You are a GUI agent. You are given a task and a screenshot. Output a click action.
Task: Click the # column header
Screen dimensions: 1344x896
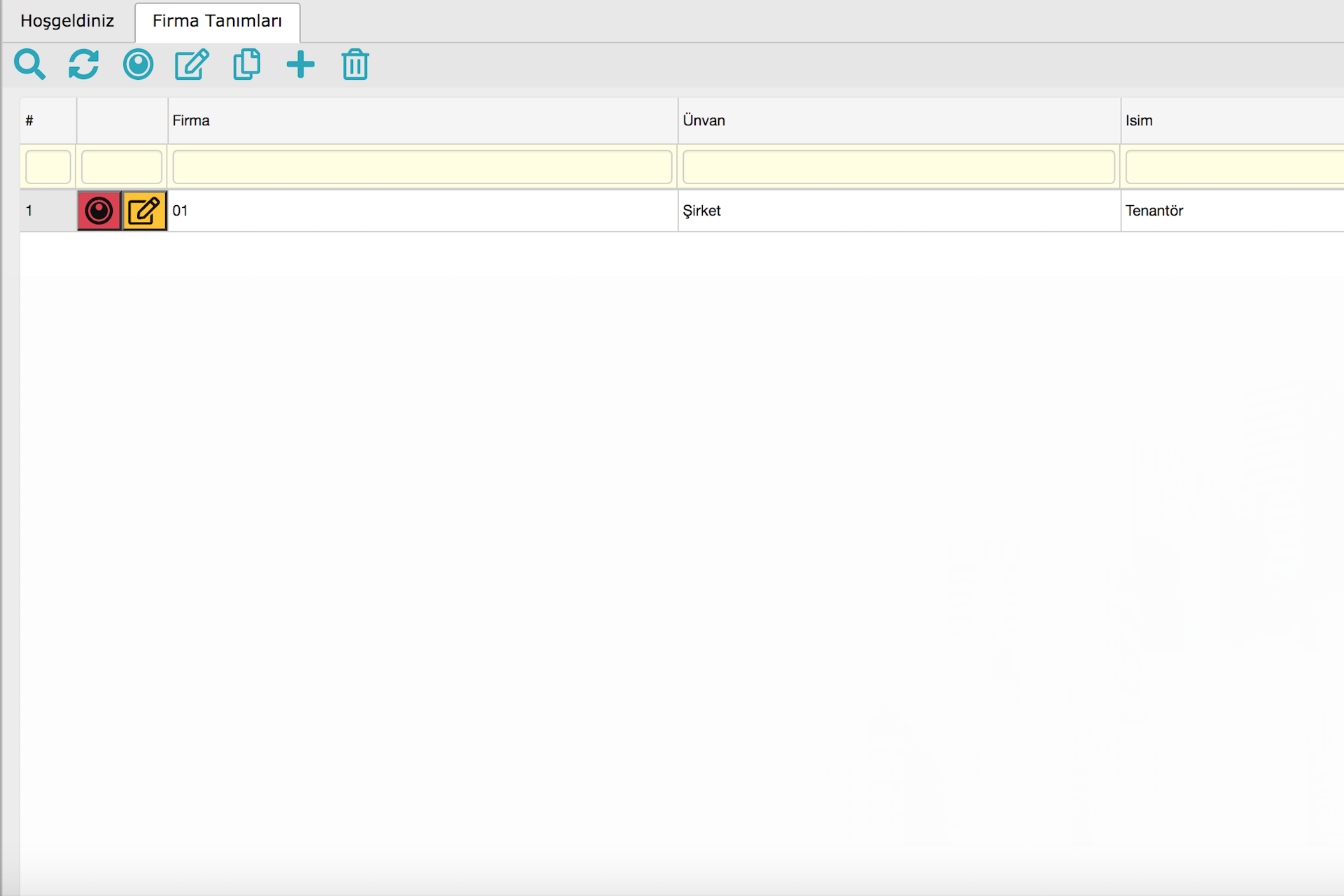48,120
